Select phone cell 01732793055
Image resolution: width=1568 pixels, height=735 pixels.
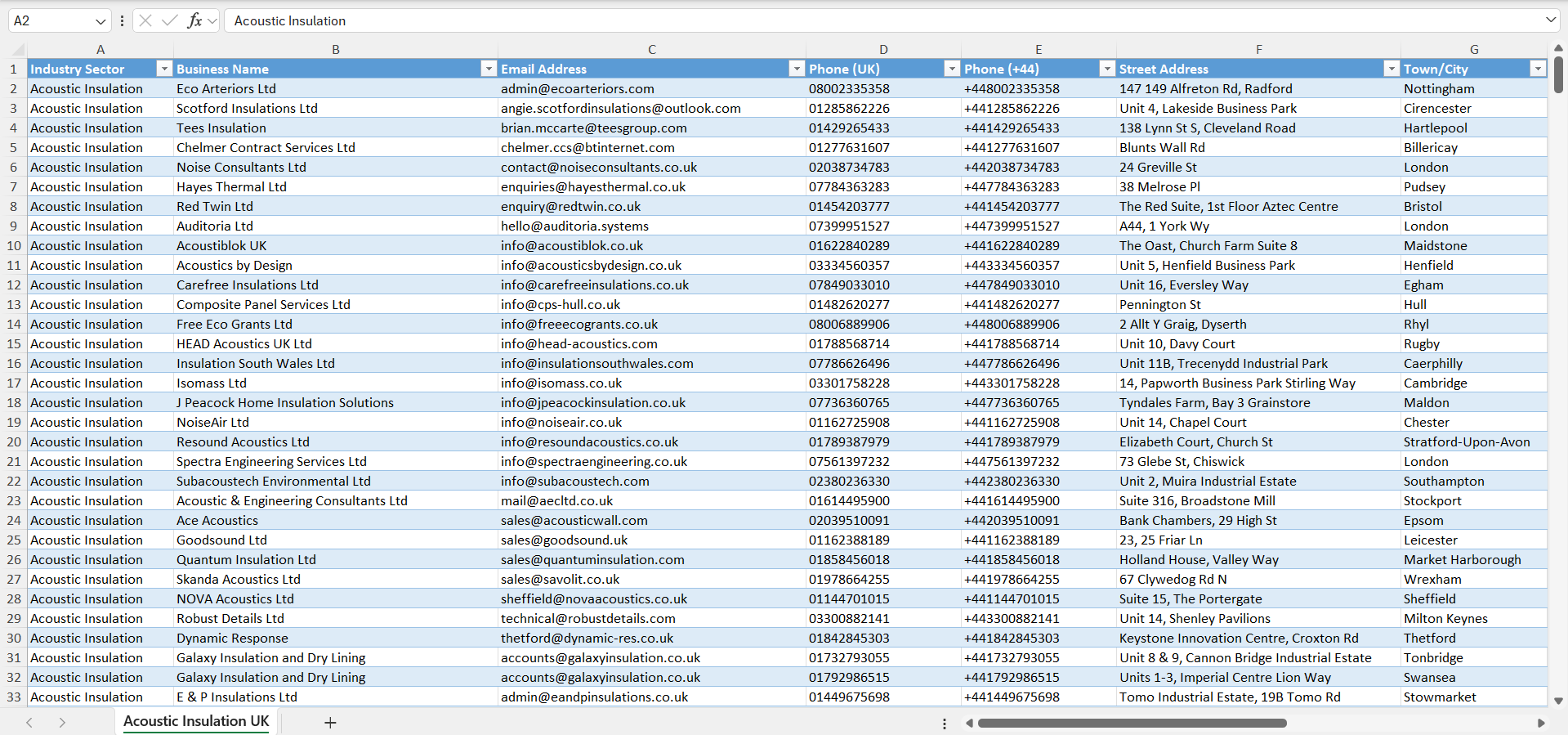click(883, 657)
